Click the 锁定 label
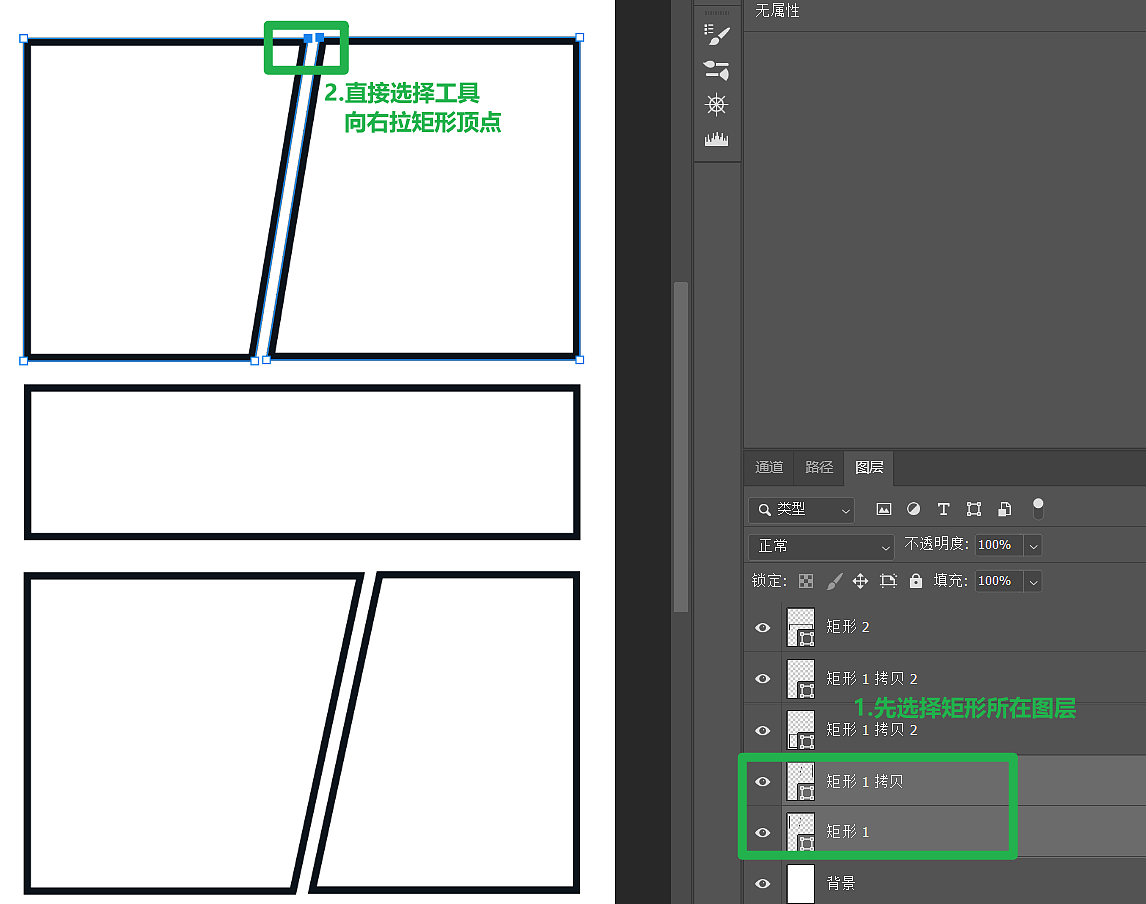The width and height of the screenshot is (1146, 904). tap(769, 581)
